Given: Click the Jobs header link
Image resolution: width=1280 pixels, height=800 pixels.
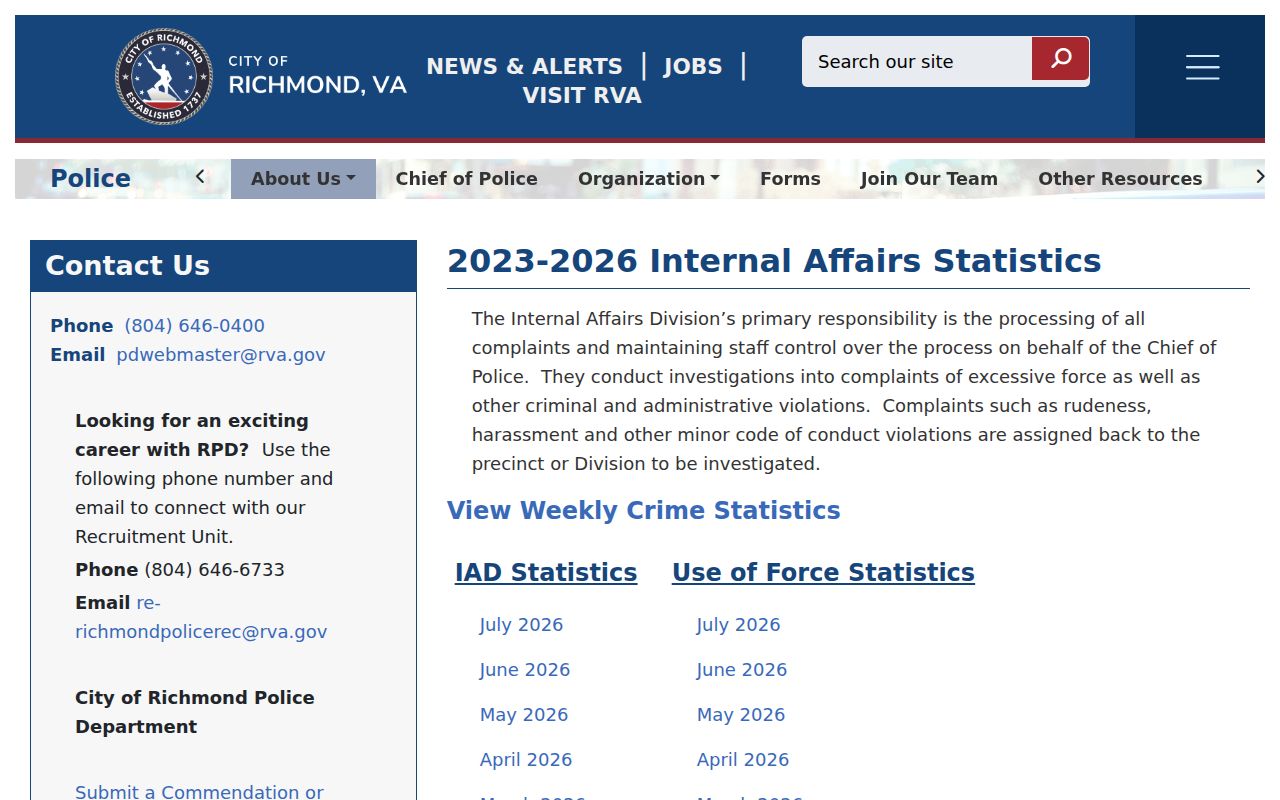Looking at the screenshot, I should [x=693, y=66].
